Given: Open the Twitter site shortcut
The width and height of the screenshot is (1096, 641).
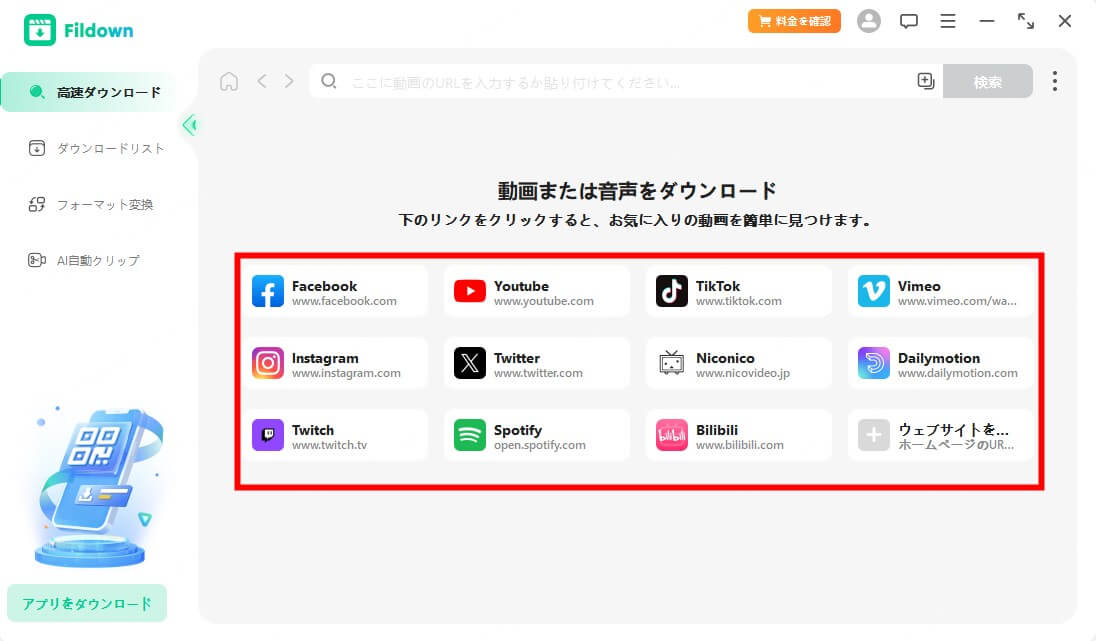Looking at the screenshot, I should pos(537,364).
